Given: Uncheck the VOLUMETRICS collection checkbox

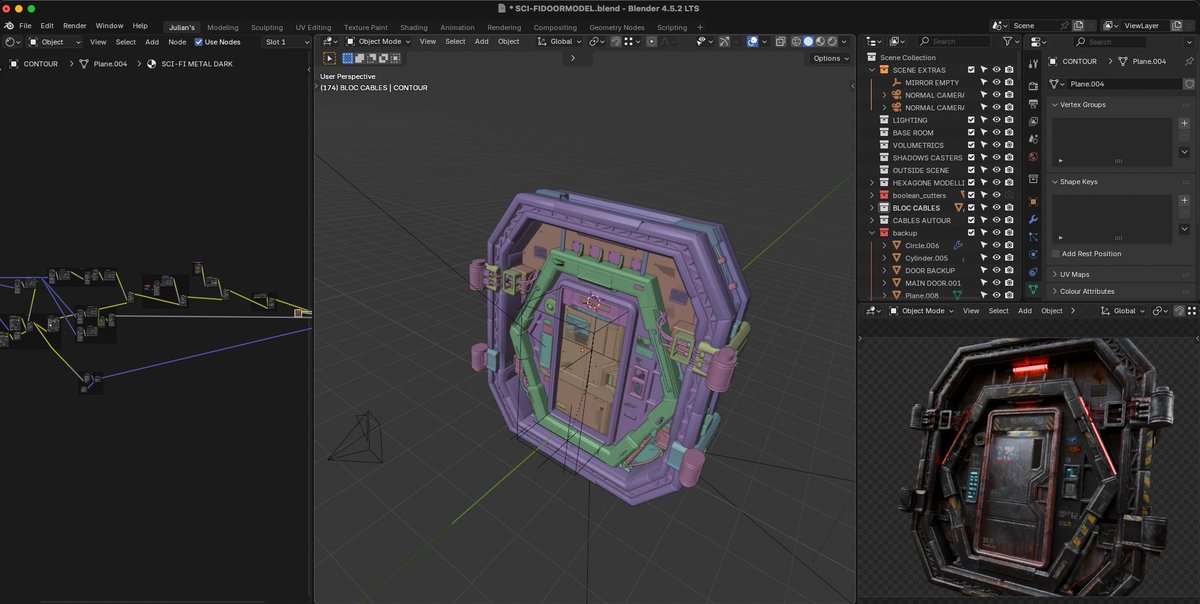Looking at the screenshot, I should 971,145.
